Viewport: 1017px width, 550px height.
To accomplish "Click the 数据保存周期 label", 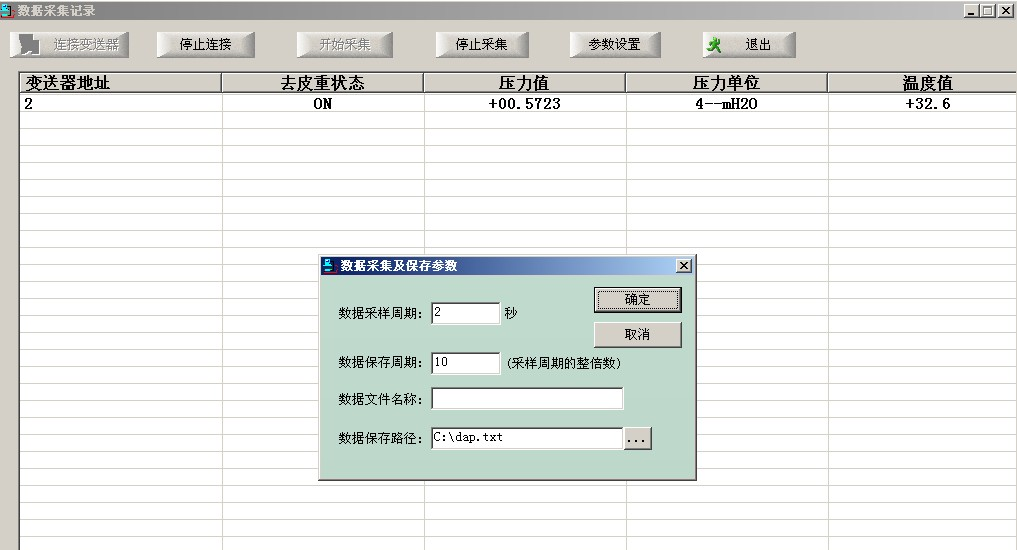I will tap(380, 363).
